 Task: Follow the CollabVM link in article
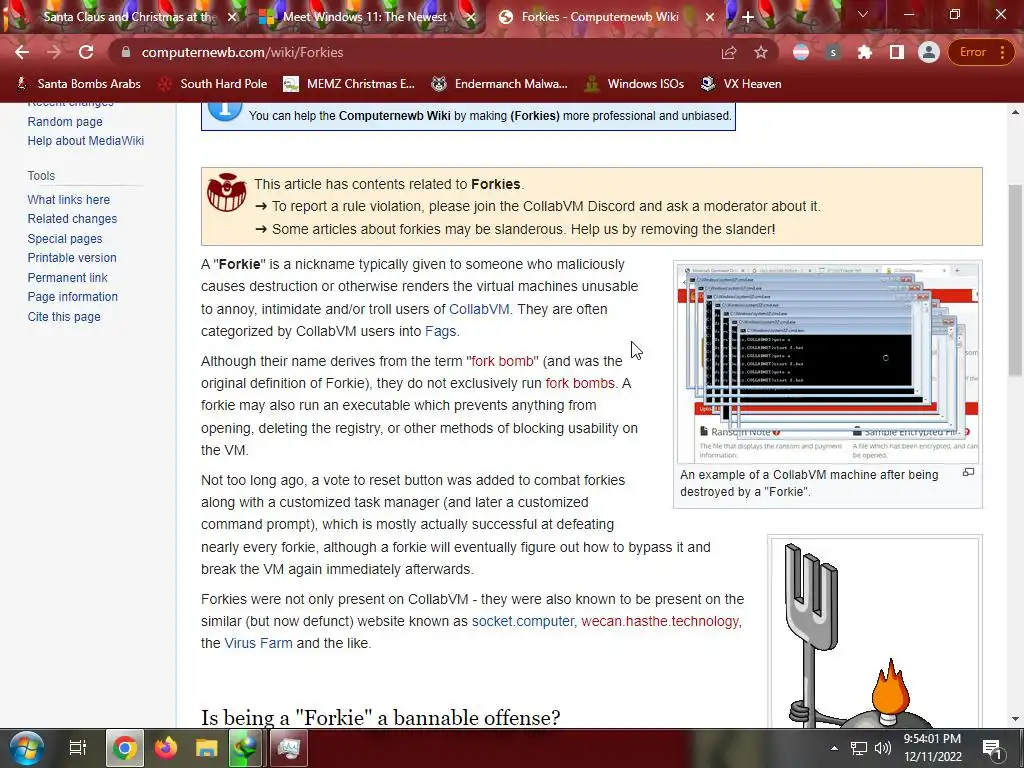479,309
